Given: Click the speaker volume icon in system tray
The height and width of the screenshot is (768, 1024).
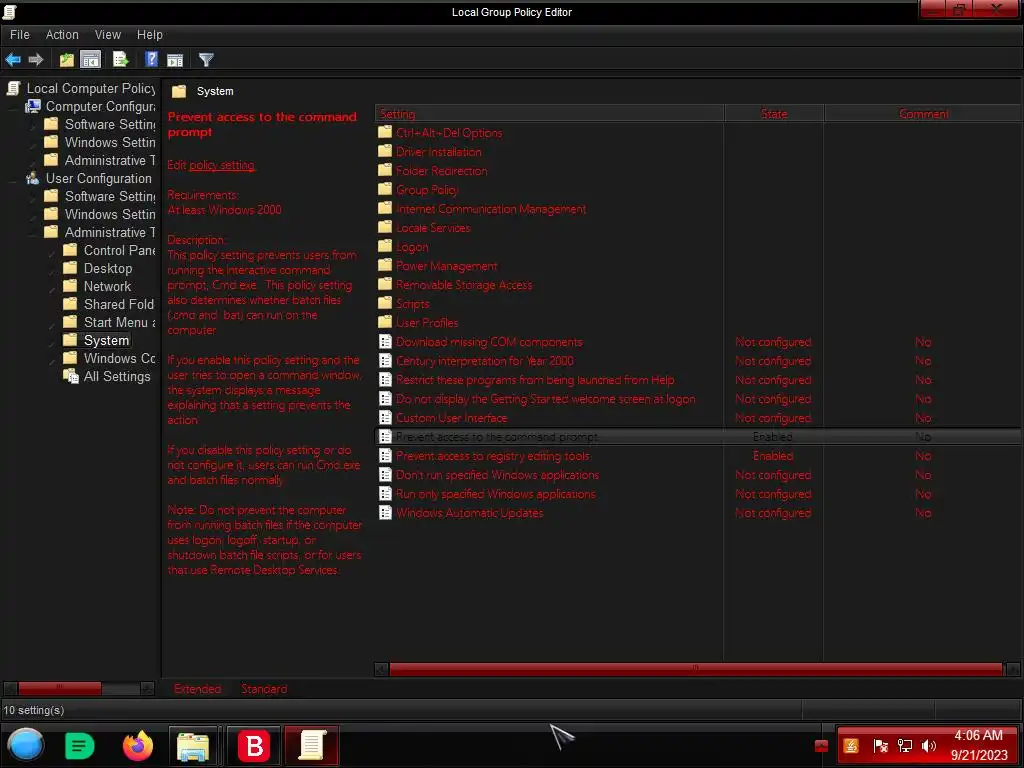Looking at the screenshot, I should [x=929, y=746].
